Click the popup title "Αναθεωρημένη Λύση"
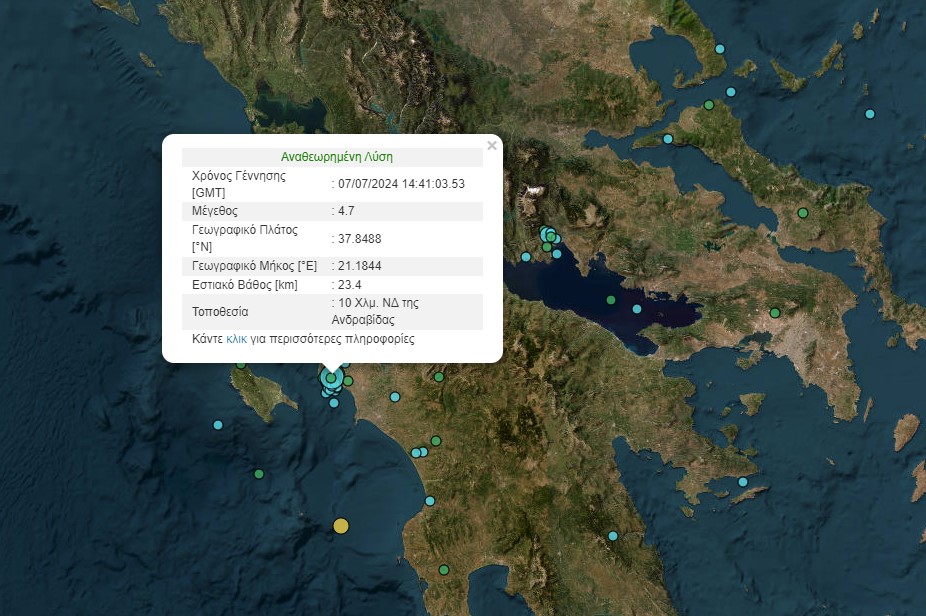The height and width of the screenshot is (616, 926). click(332, 157)
